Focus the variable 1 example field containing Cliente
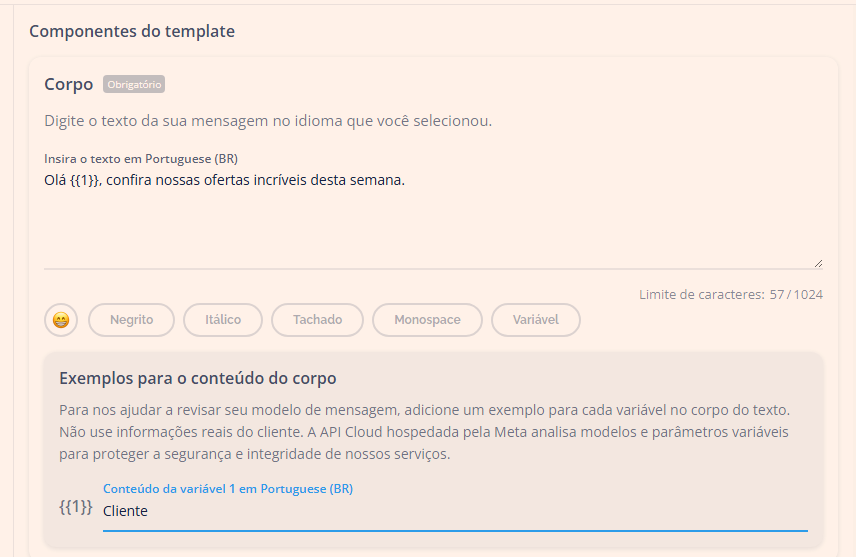 [454, 511]
